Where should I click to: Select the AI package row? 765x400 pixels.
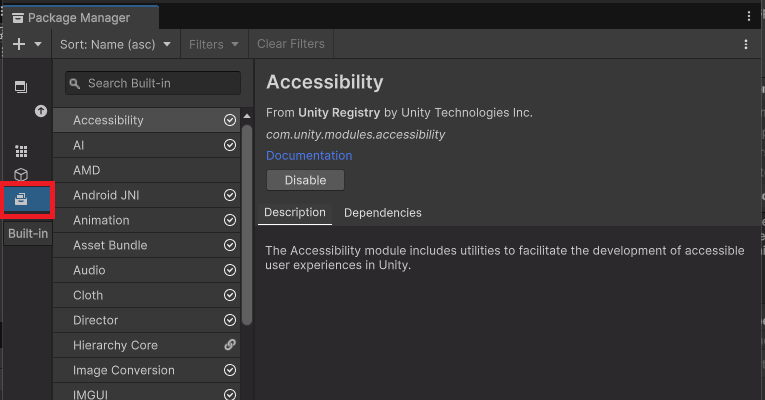click(146, 145)
